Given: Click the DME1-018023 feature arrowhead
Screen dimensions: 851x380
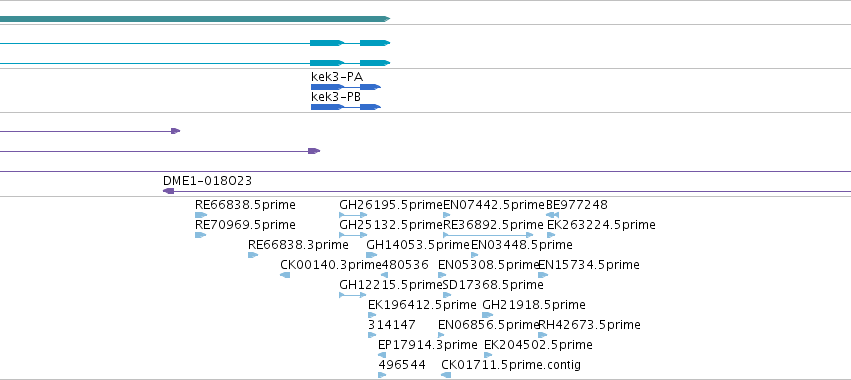Looking at the screenshot, I should [169, 191].
